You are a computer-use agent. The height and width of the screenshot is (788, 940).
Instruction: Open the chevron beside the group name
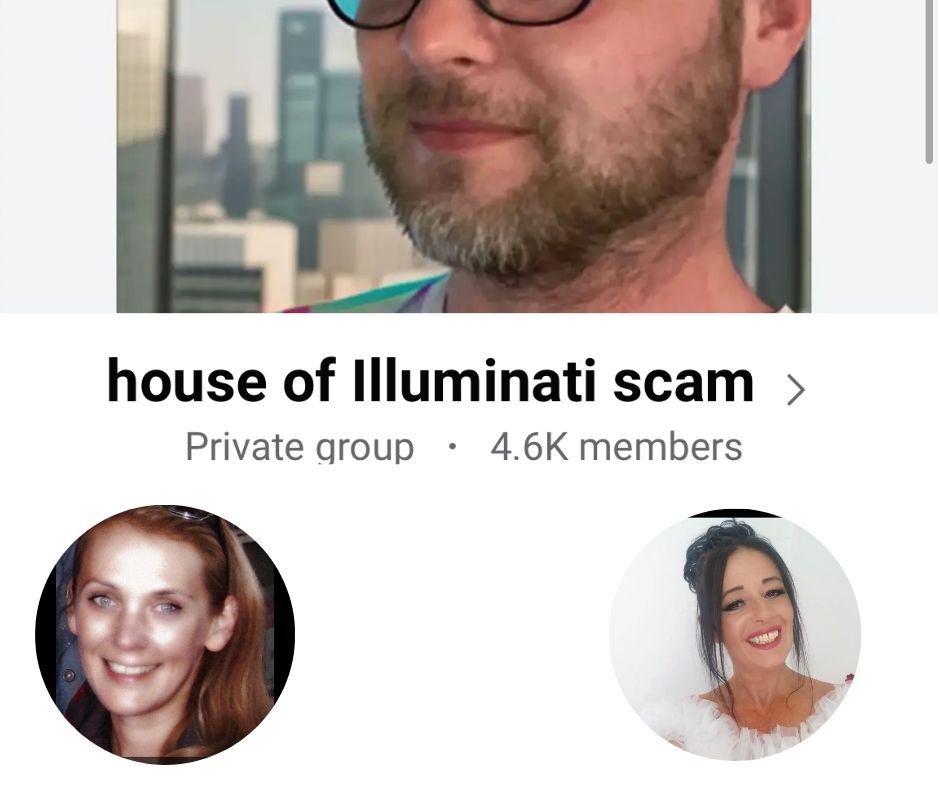[x=796, y=390]
